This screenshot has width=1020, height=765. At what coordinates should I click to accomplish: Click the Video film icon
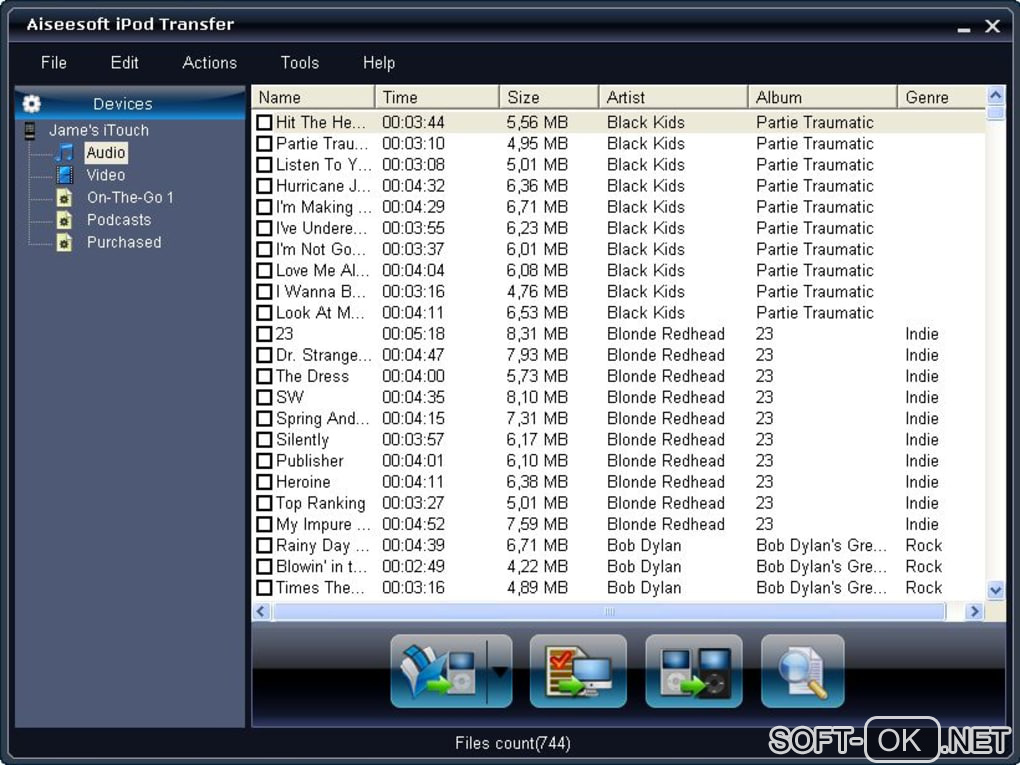[64, 175]
